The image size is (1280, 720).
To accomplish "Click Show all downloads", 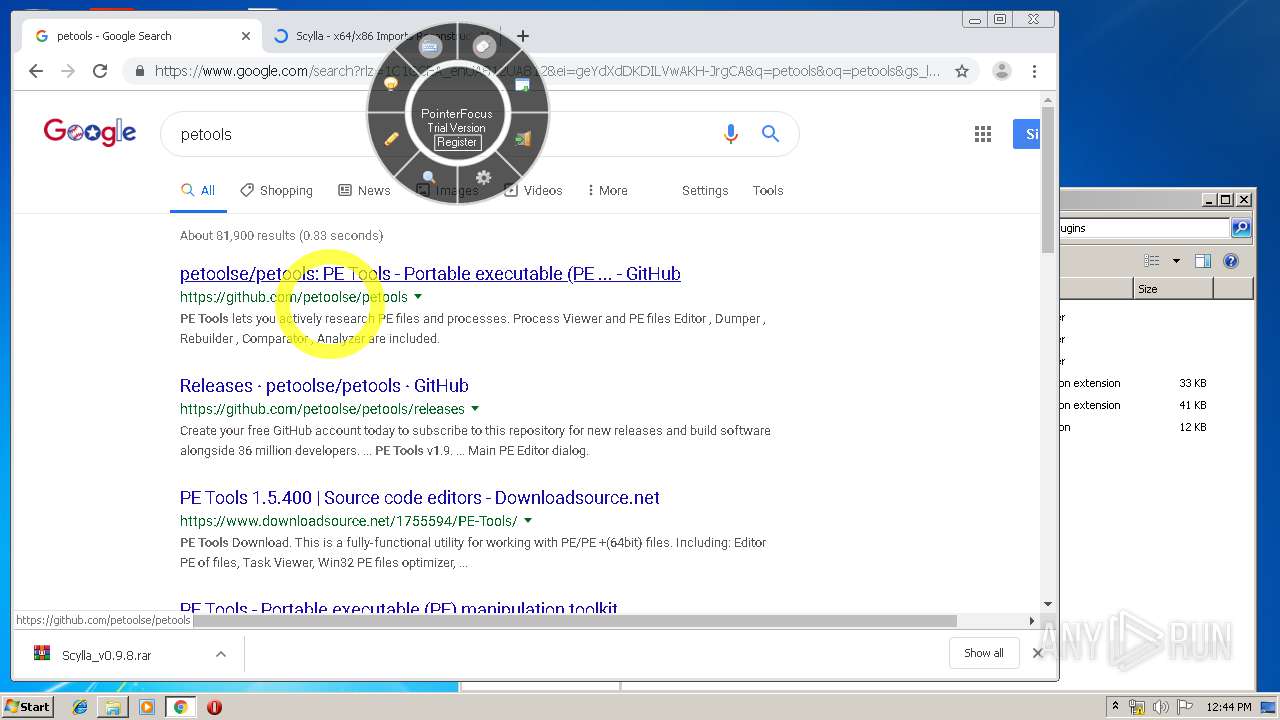I will tap(984, 653).
